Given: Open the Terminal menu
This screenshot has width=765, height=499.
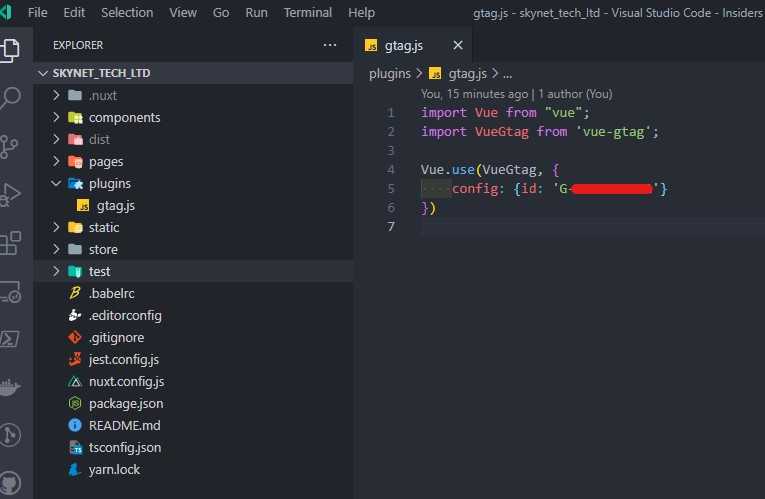Looking at the screenshot, I should [308, 12].
